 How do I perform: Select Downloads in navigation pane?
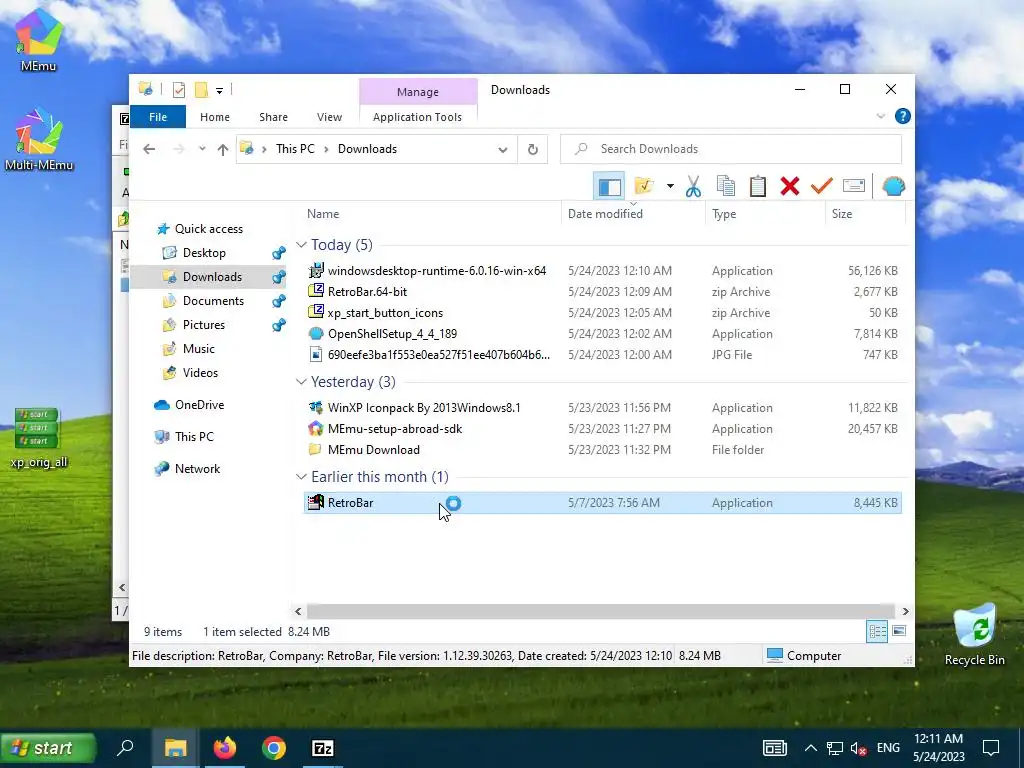[x=212, y=277]
